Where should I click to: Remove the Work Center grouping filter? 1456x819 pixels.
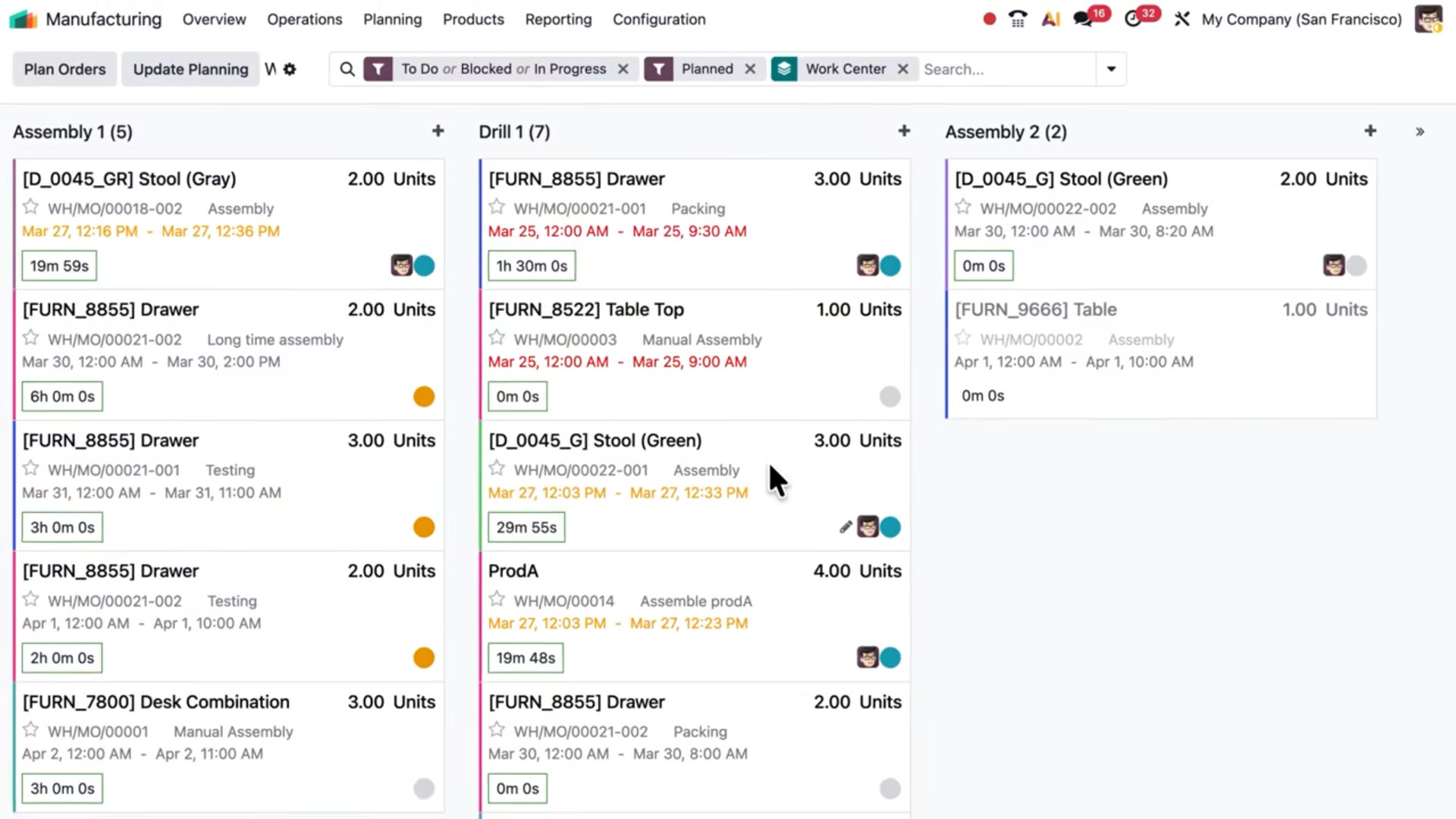[902, 68]
